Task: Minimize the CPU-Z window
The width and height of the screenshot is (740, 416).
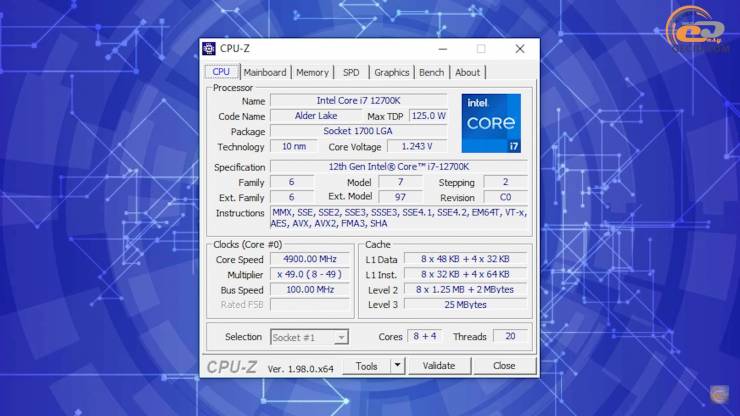Action: (x=443, y=49)
